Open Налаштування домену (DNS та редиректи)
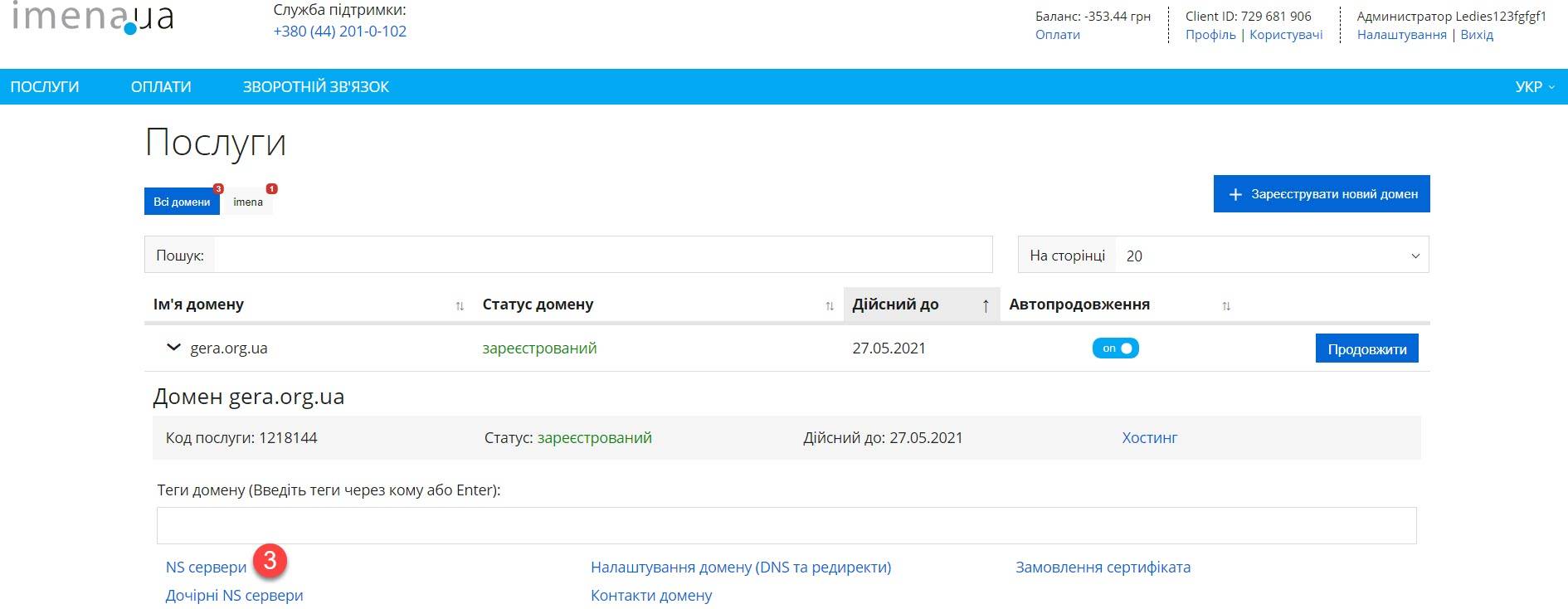The width and height of the screenshot is (1568, 609). click(741, 568)
